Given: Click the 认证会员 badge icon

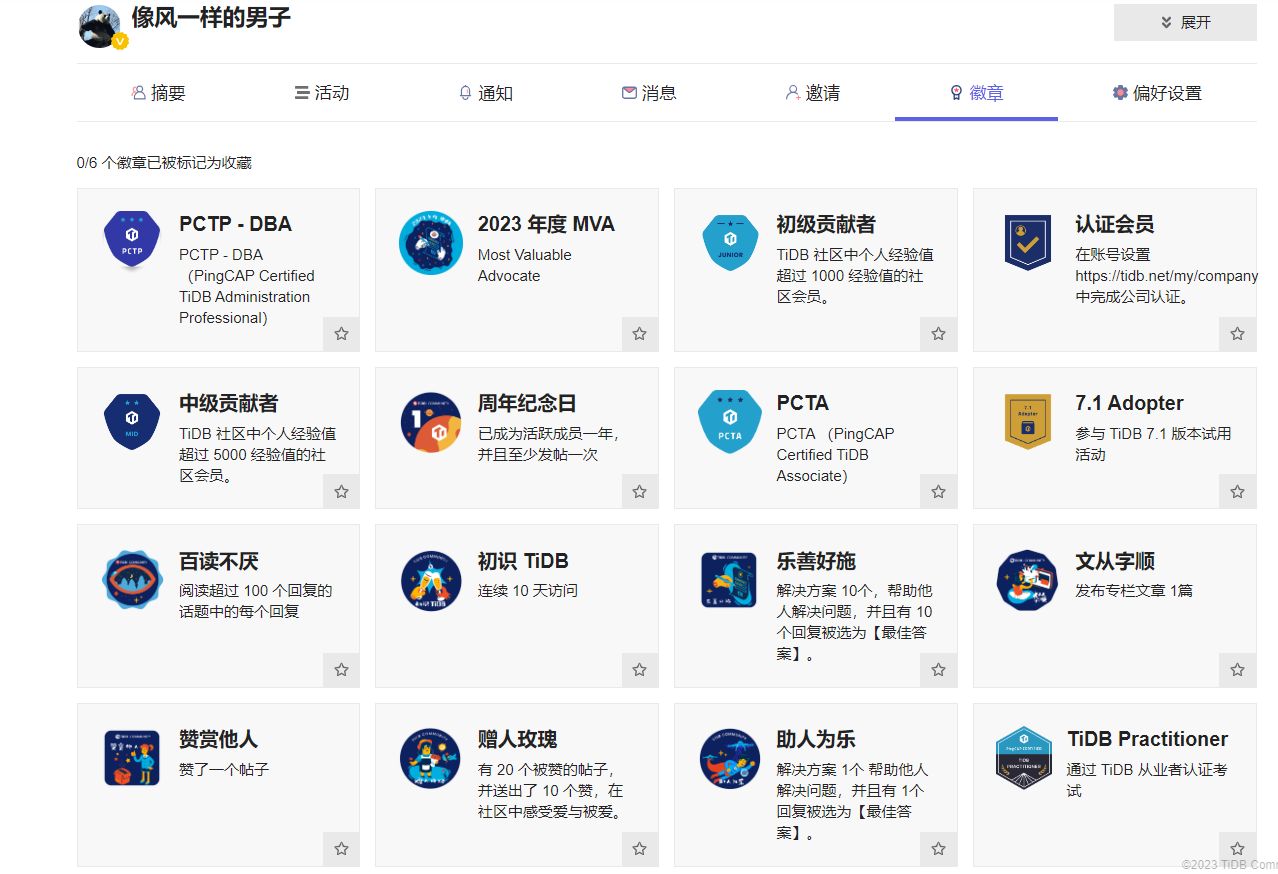Looking at the screenshot, I should click(1028, 242).
